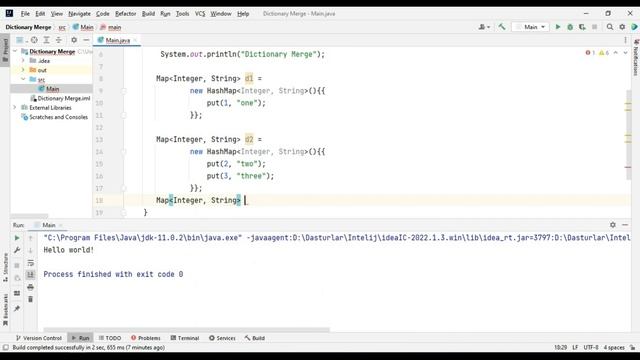The width and height of the screenshot is (640, 360).
Task: Build project with hammer icon
Action: pos(502,27)
